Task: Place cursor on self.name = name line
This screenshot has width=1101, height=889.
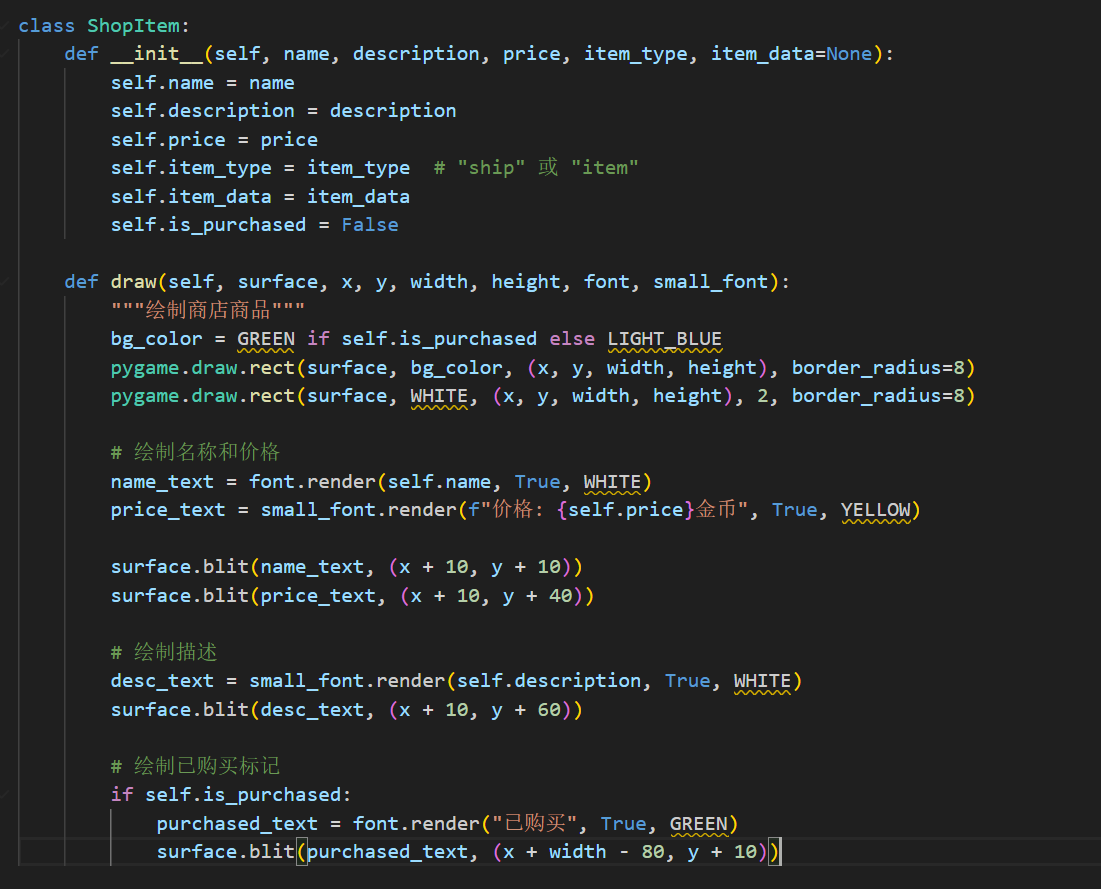Action: click(x=202, y=83)
